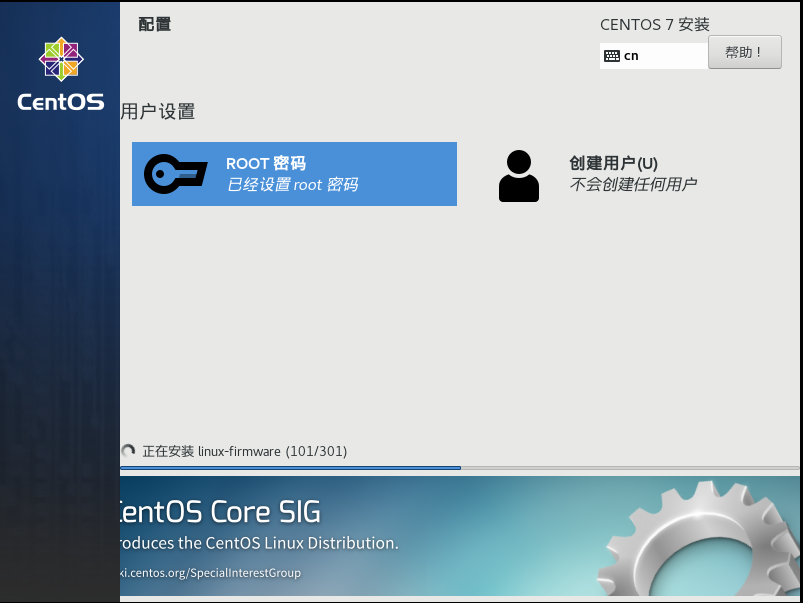The width and height of the screenshot is (803, 603).
Task: Click the keyboard layout icon
Action: coord(612,56)
